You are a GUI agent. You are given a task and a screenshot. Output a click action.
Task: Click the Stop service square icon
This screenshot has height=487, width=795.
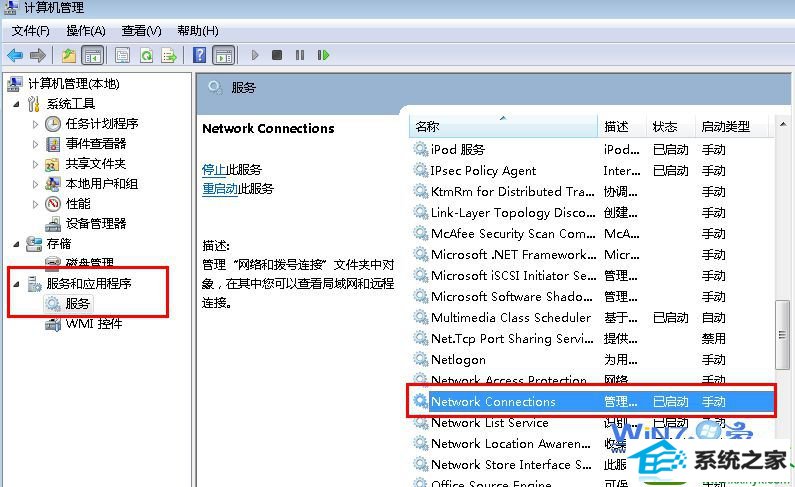click(x=277, y=55)
